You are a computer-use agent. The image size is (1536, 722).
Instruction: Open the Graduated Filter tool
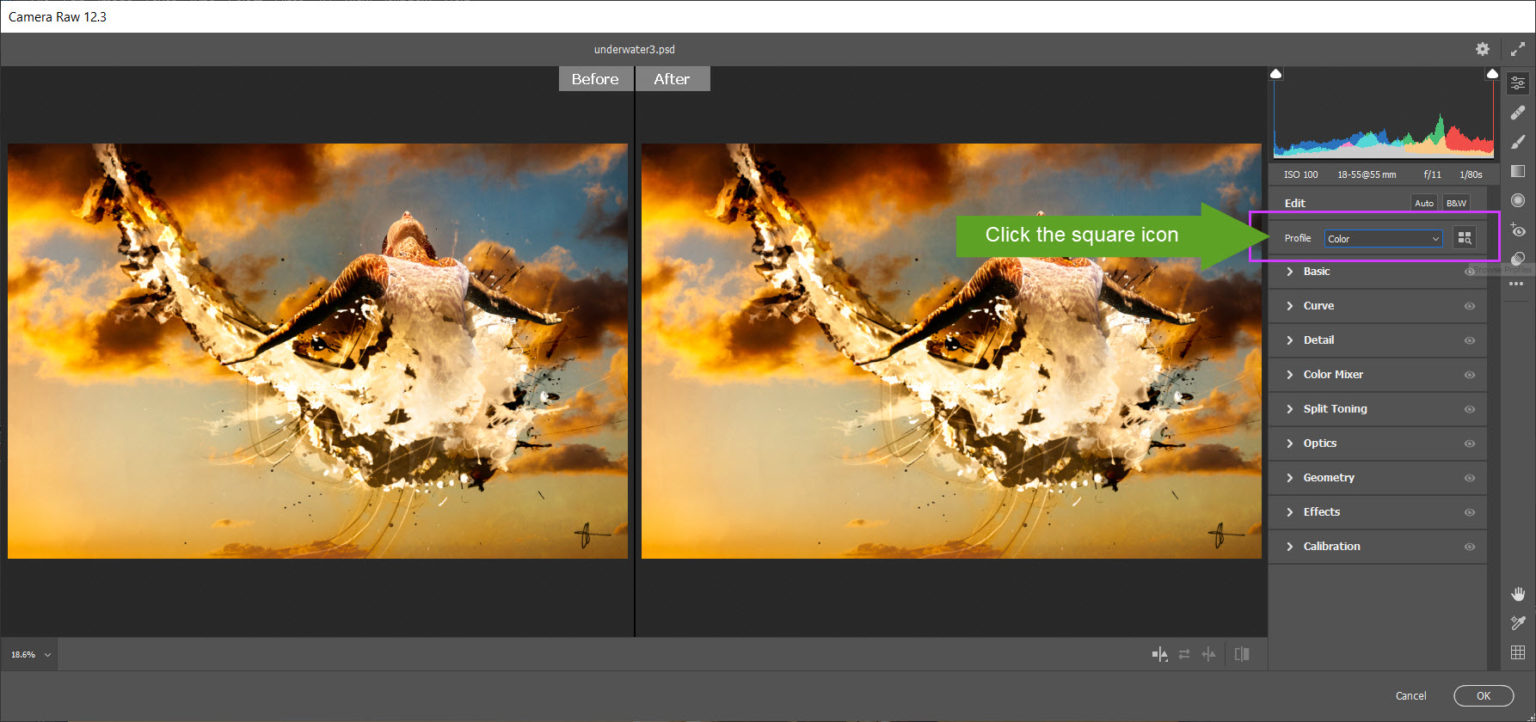1518,171
